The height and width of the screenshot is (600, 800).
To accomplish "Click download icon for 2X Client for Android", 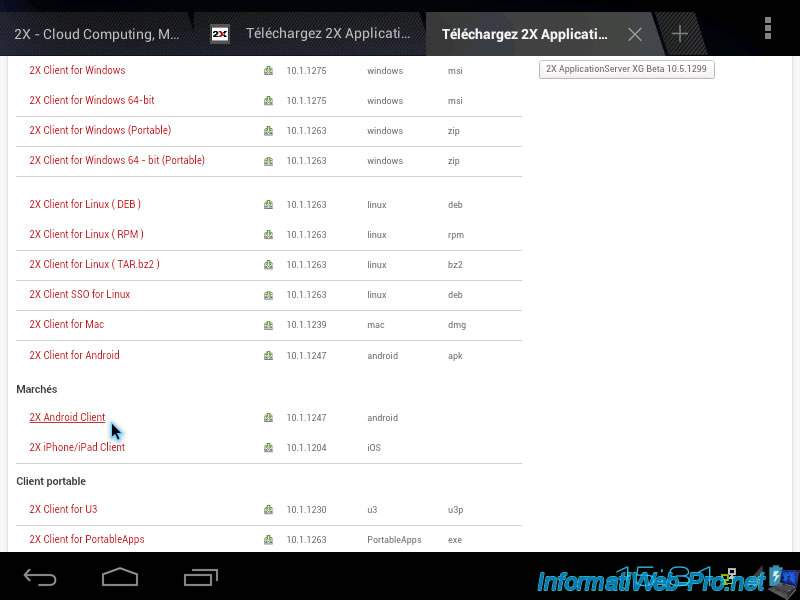I will (268, 356).
